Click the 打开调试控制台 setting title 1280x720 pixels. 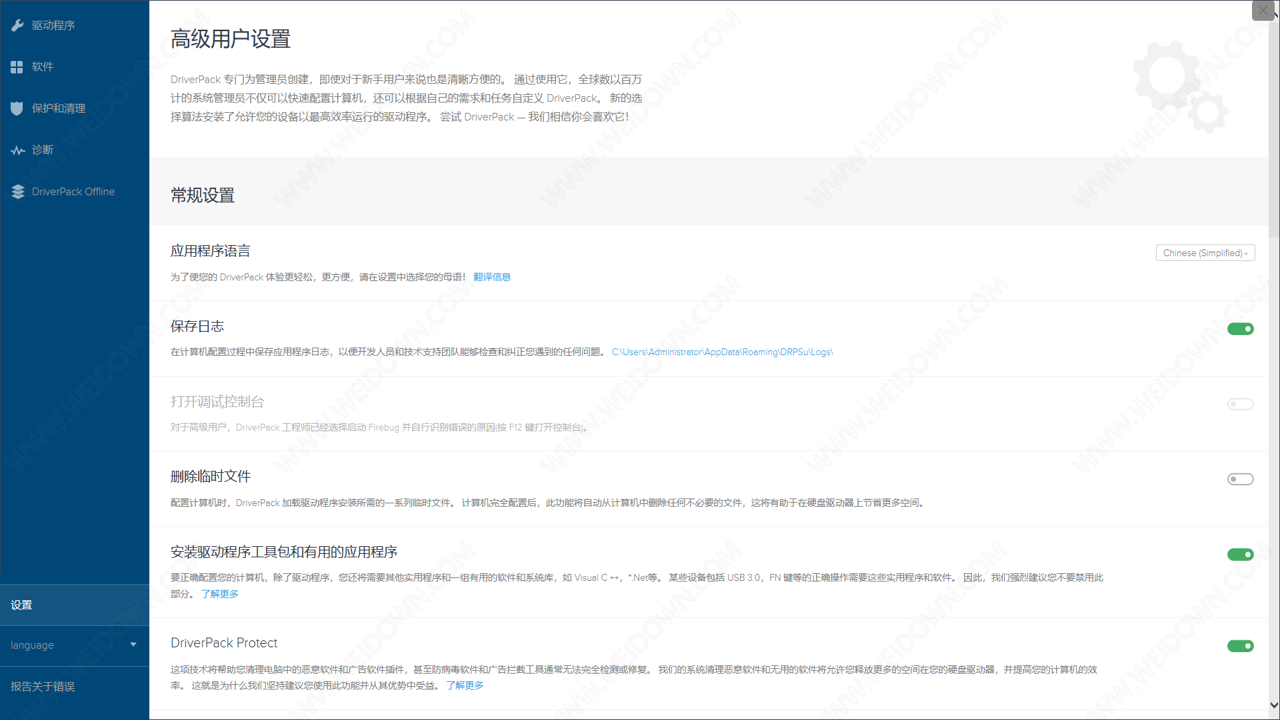[217, 401]
